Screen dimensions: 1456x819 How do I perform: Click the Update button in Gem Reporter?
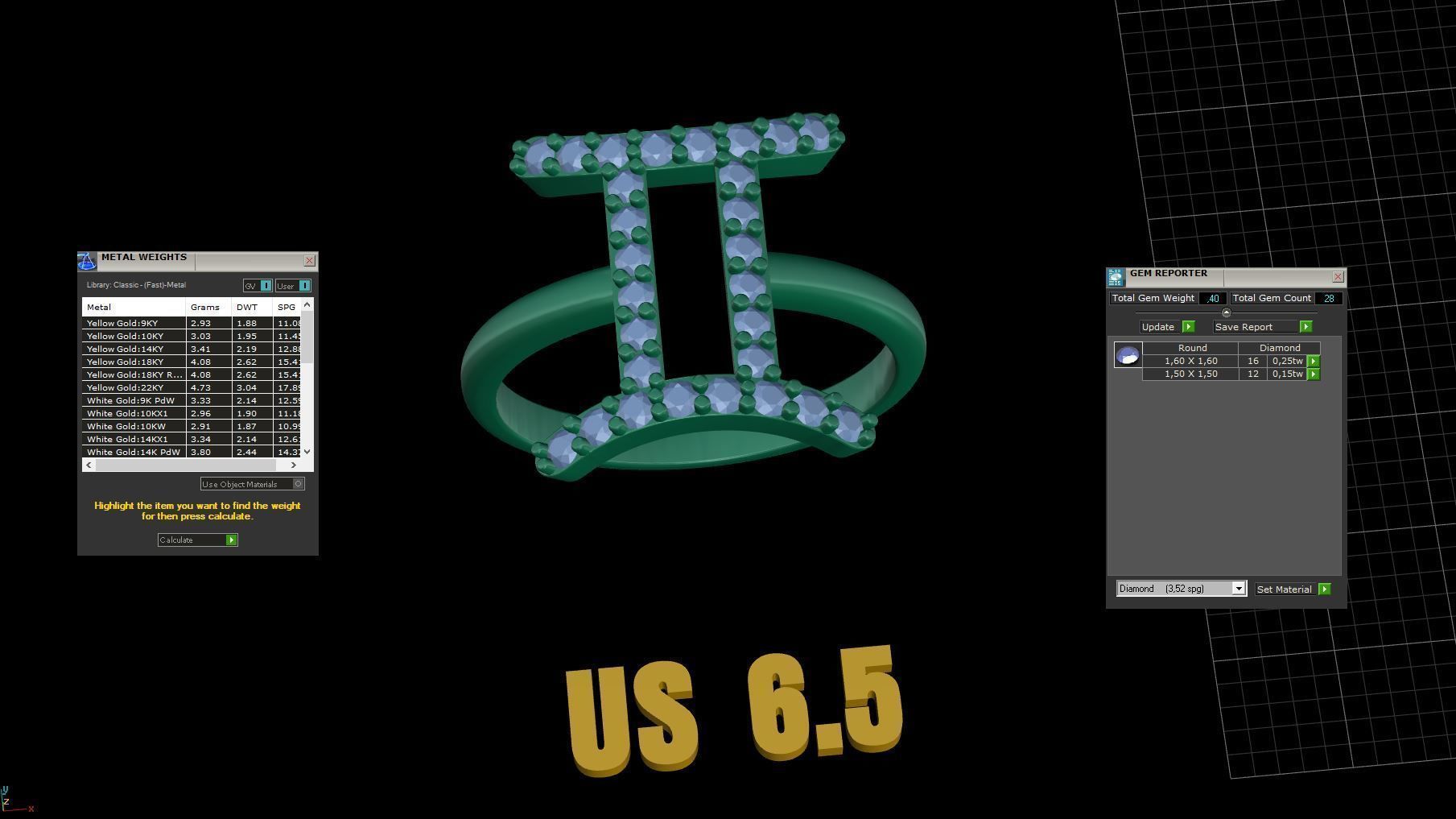click(1160, 327)
